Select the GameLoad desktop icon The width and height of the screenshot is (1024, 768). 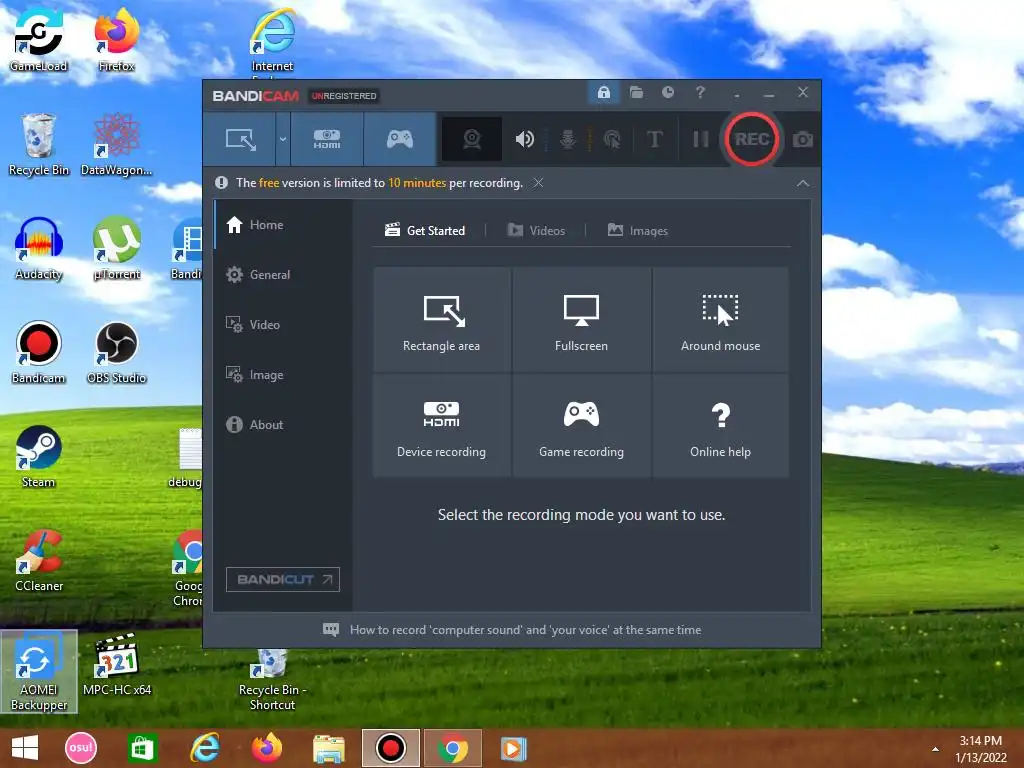click(38, 39)
